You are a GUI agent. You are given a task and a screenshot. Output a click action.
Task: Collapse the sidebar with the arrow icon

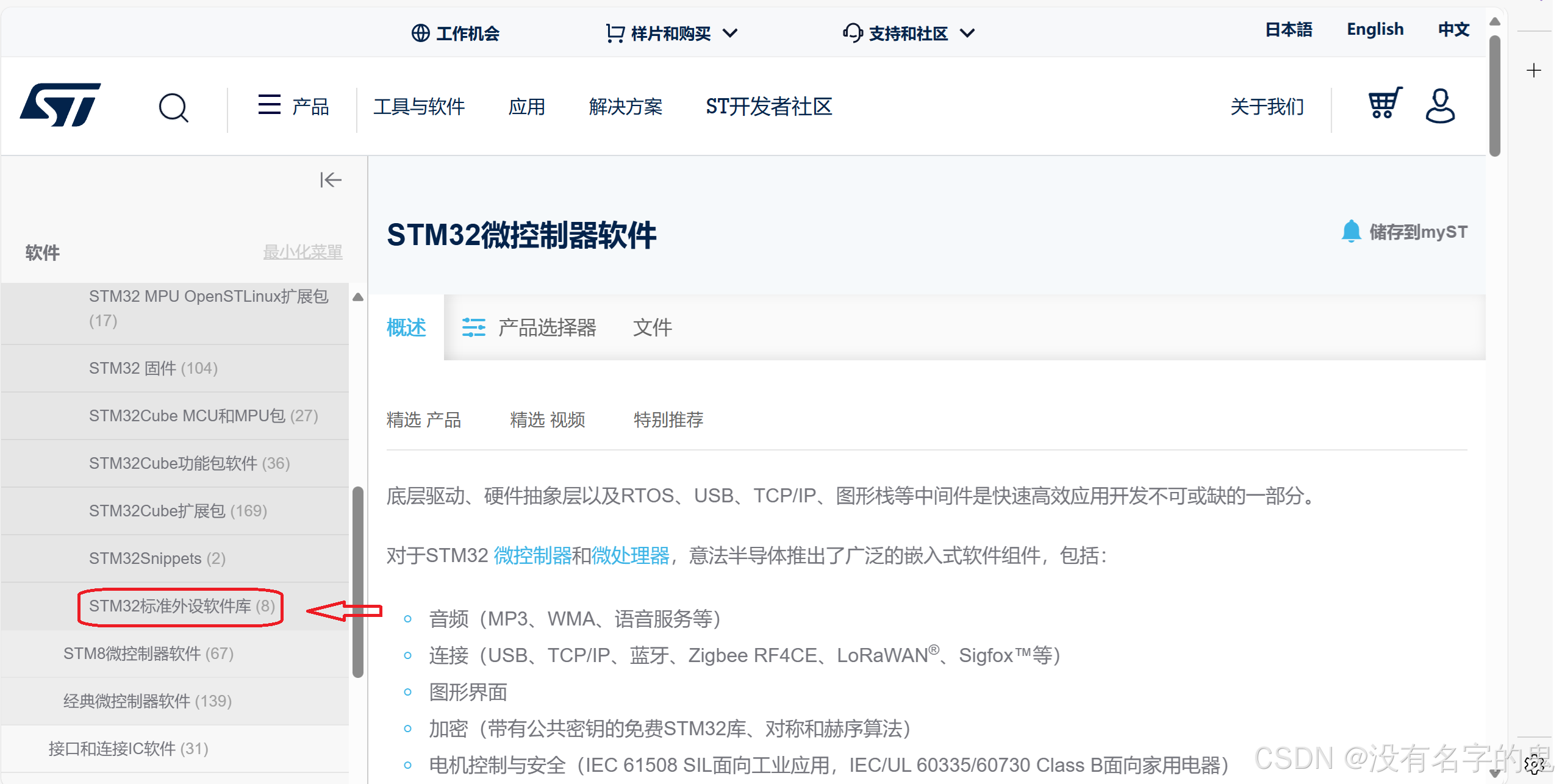point(331,180)
